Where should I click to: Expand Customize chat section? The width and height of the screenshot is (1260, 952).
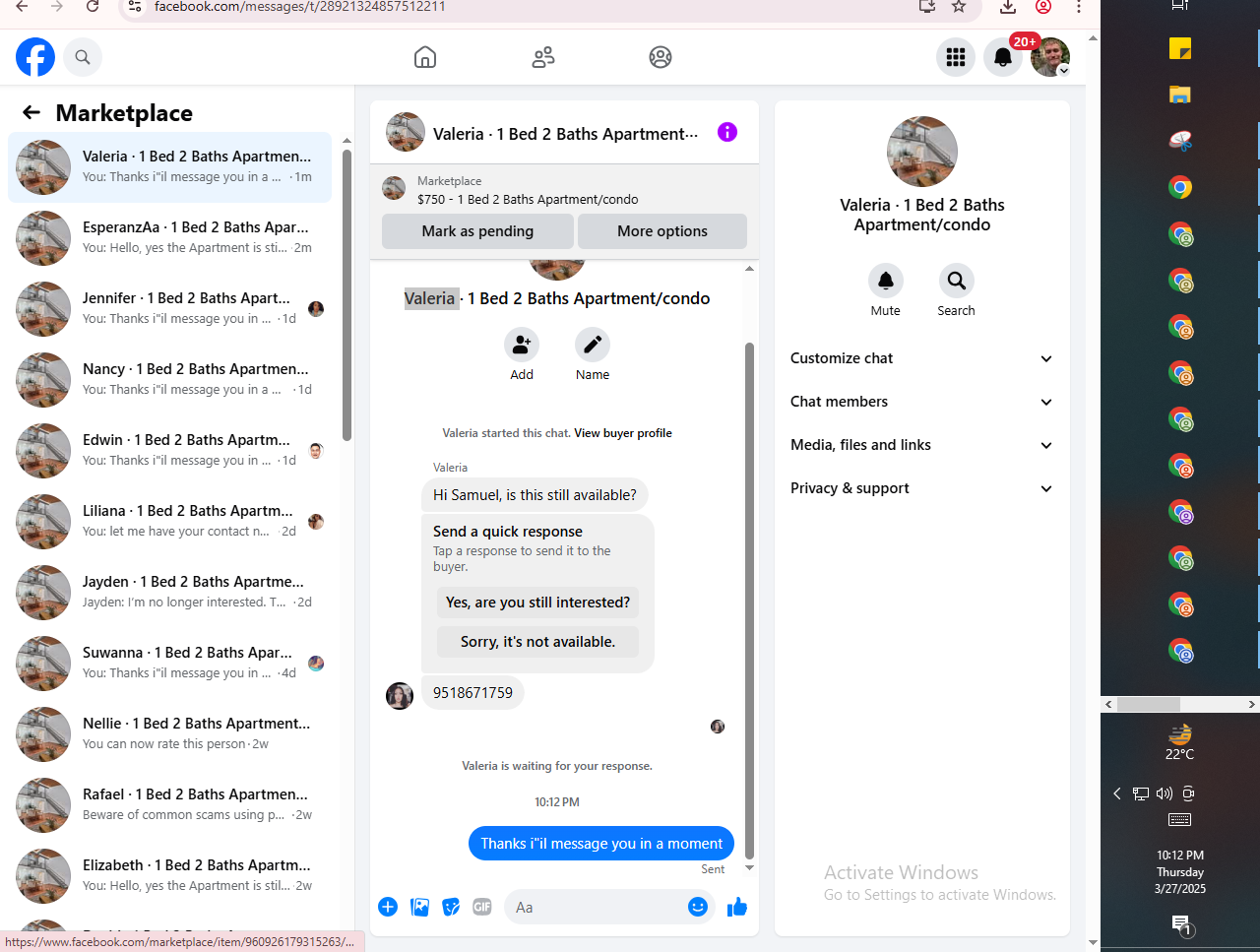click(922, 358)
